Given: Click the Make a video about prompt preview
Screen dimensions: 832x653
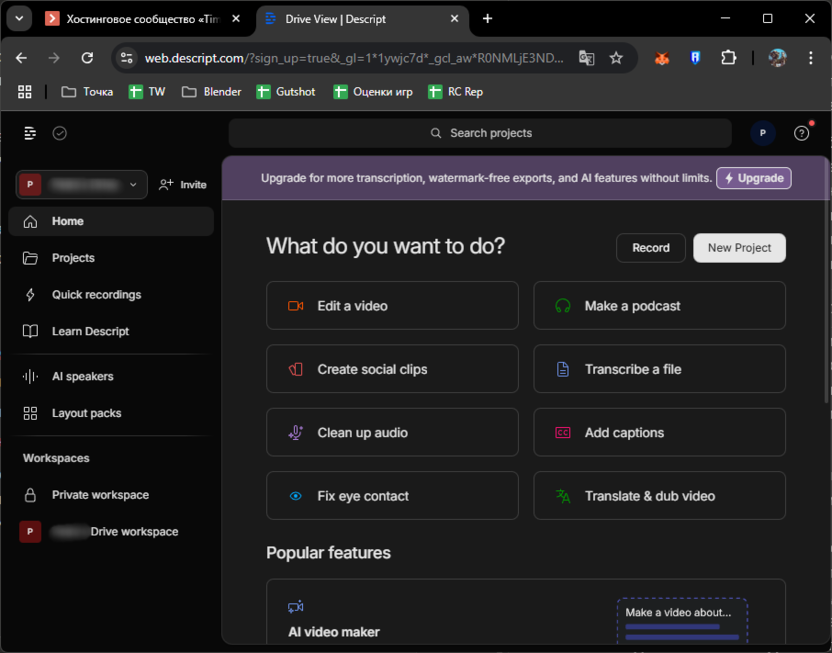Looking at the screenshot, I should coord(682,621).
